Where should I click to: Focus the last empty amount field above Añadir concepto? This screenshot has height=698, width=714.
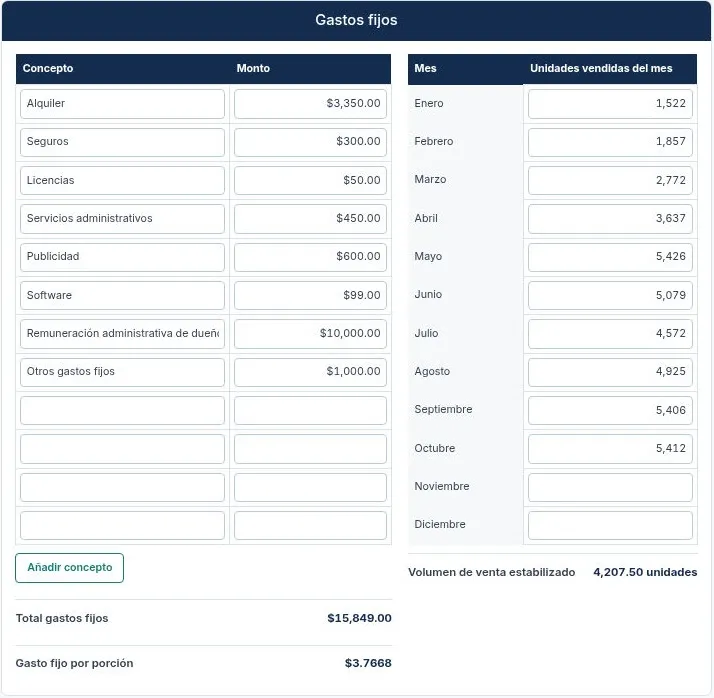(310, 525)
